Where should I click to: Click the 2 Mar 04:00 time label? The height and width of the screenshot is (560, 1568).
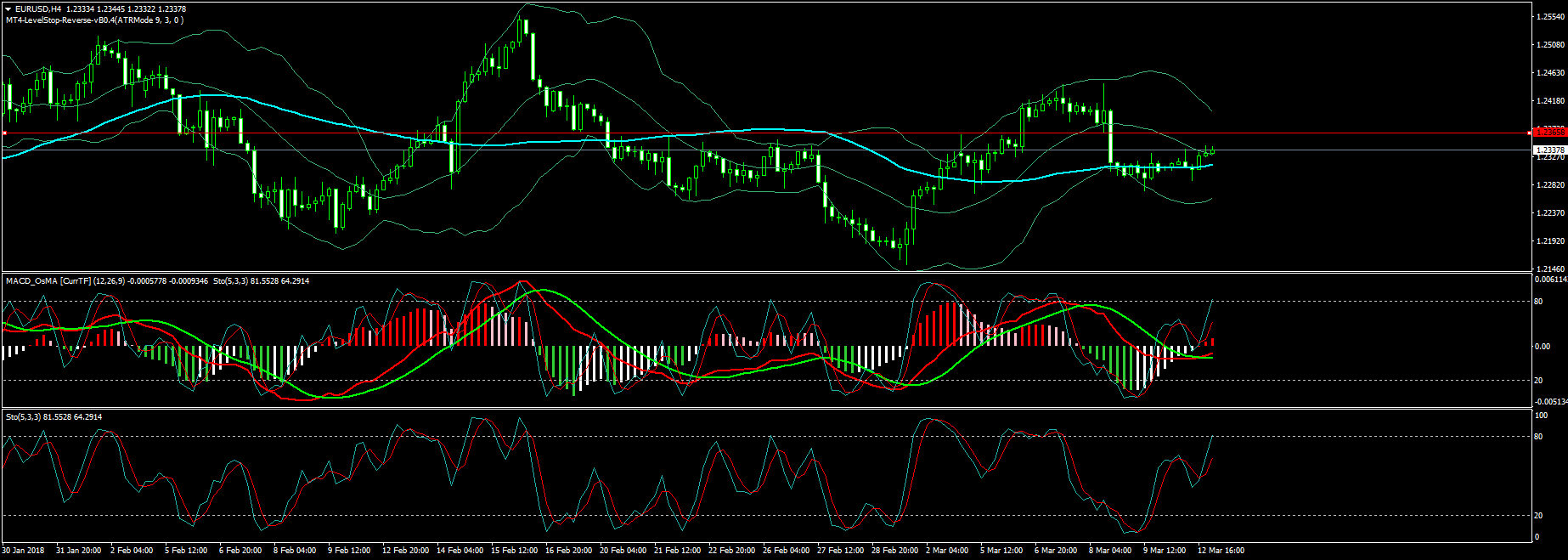(946, 551)
